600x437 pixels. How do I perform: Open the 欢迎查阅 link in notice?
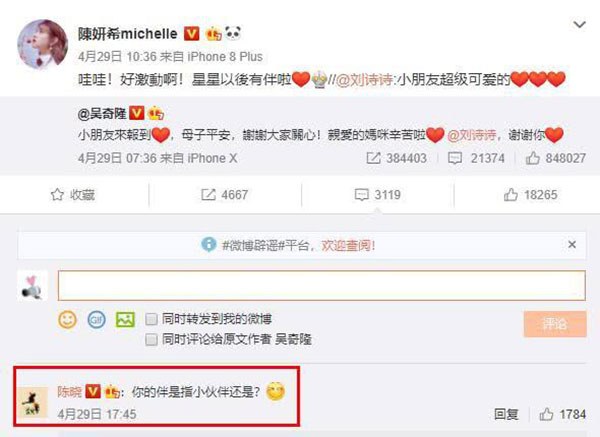tap(348, 245)
